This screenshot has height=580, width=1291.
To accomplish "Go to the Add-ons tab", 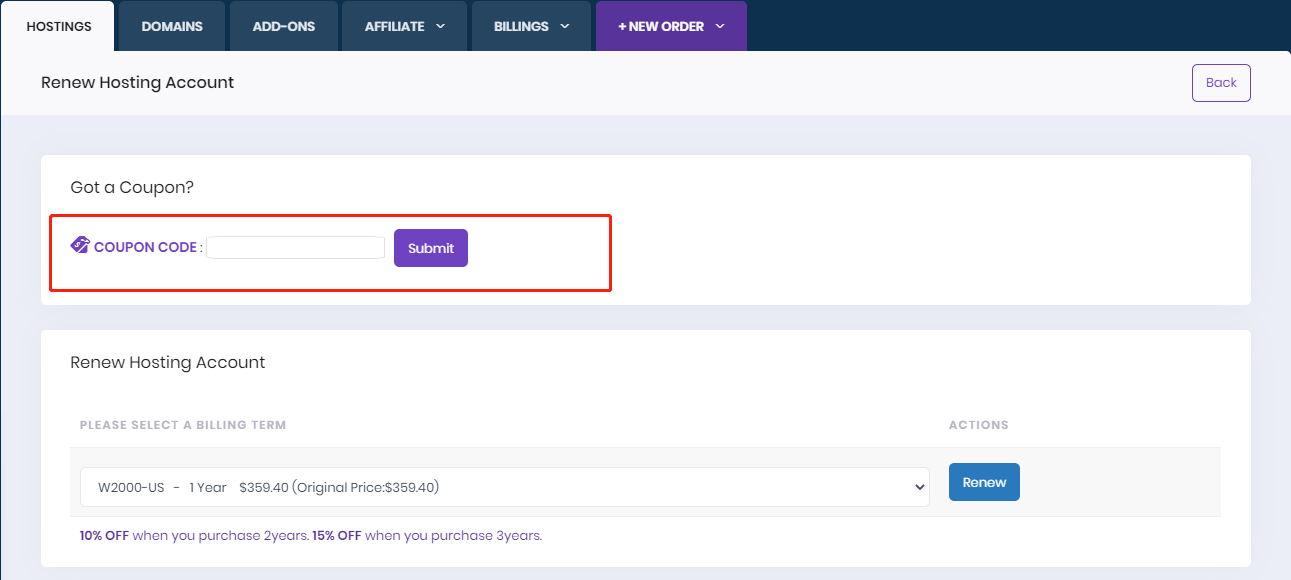I will point(283,26).
